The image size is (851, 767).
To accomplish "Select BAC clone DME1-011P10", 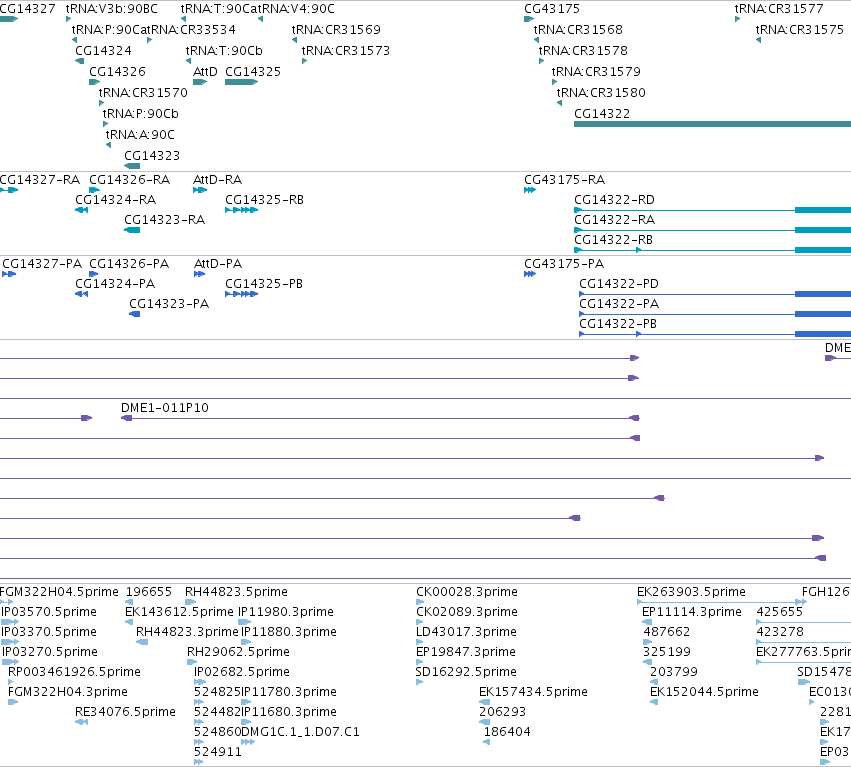I will tap(380, 418).
